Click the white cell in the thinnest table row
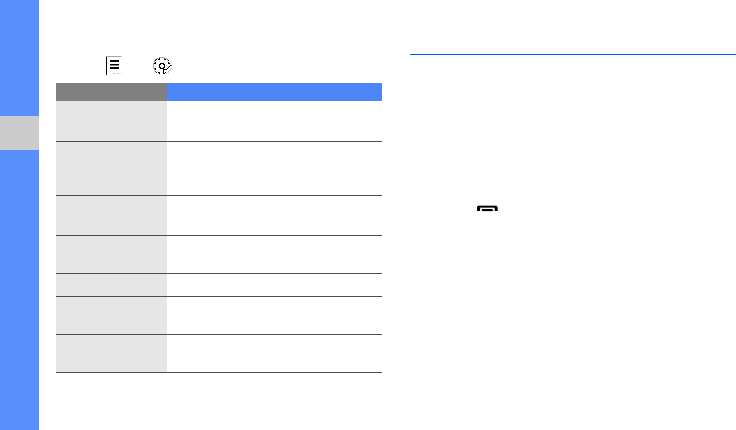Screen dimensions: 736x430 coord(274,285)
